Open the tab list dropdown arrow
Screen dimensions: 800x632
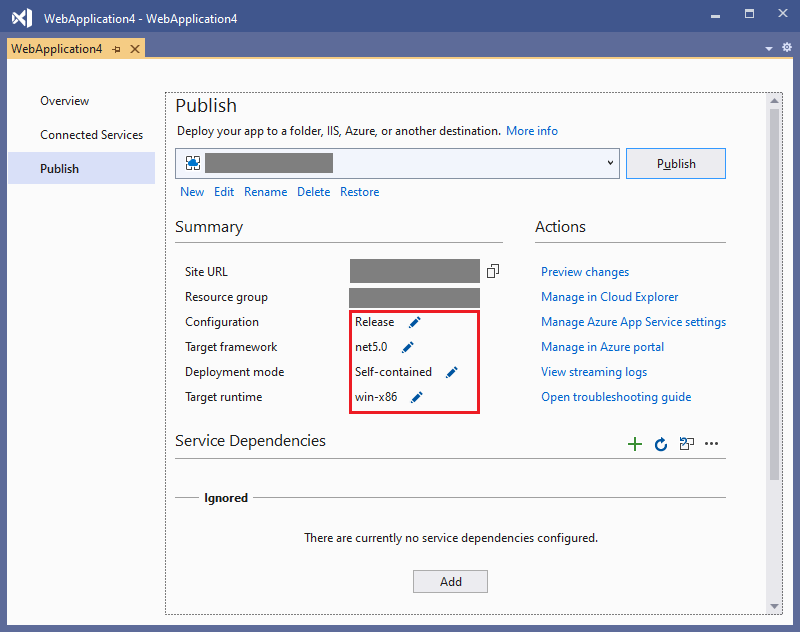click(769, 49)
